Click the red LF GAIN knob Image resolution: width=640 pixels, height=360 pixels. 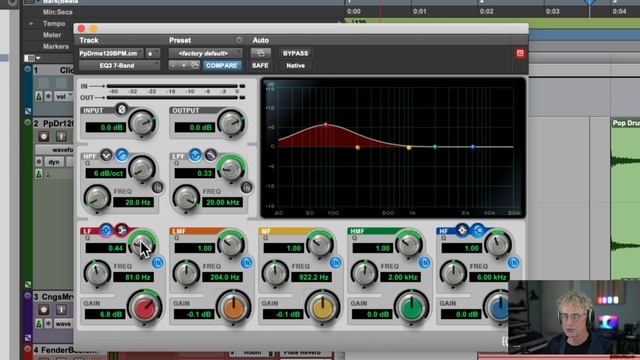144,308
